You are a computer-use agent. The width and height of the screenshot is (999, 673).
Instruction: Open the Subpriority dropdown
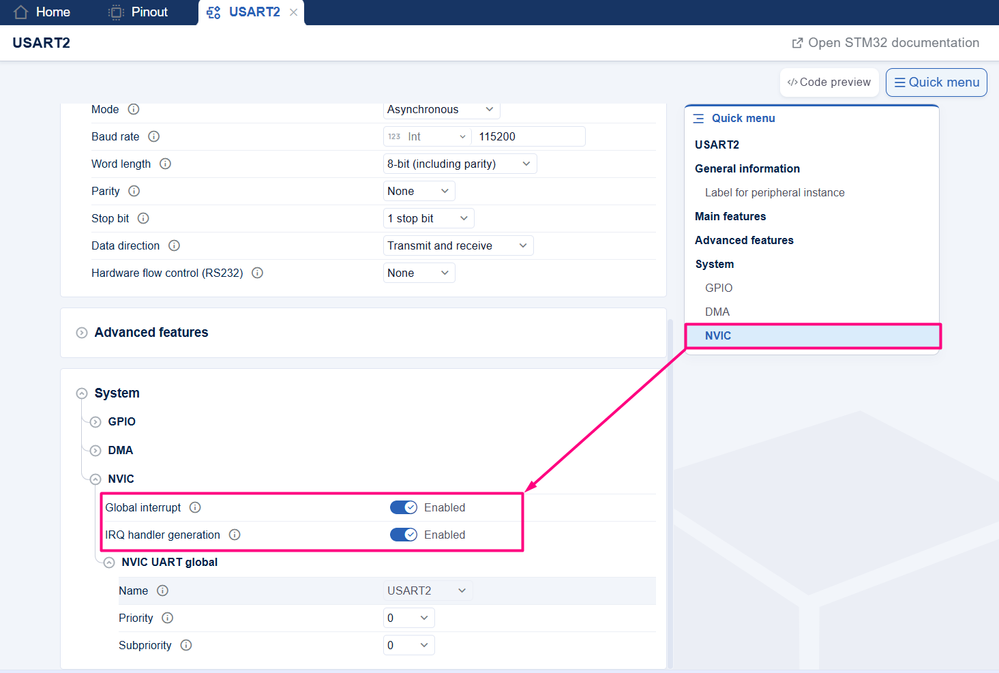pos(409,646)
